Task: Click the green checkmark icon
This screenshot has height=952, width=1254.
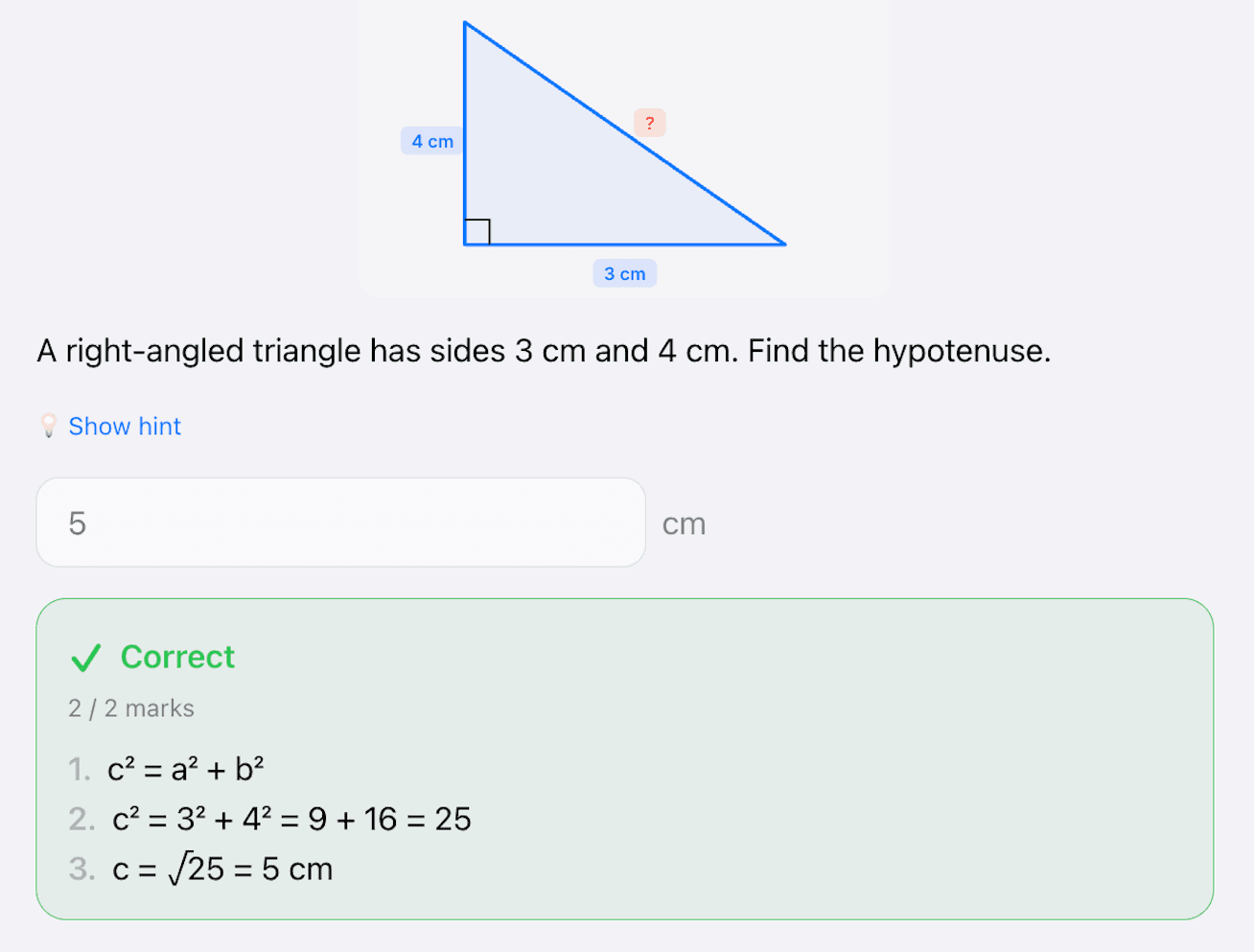Action: 85,657
